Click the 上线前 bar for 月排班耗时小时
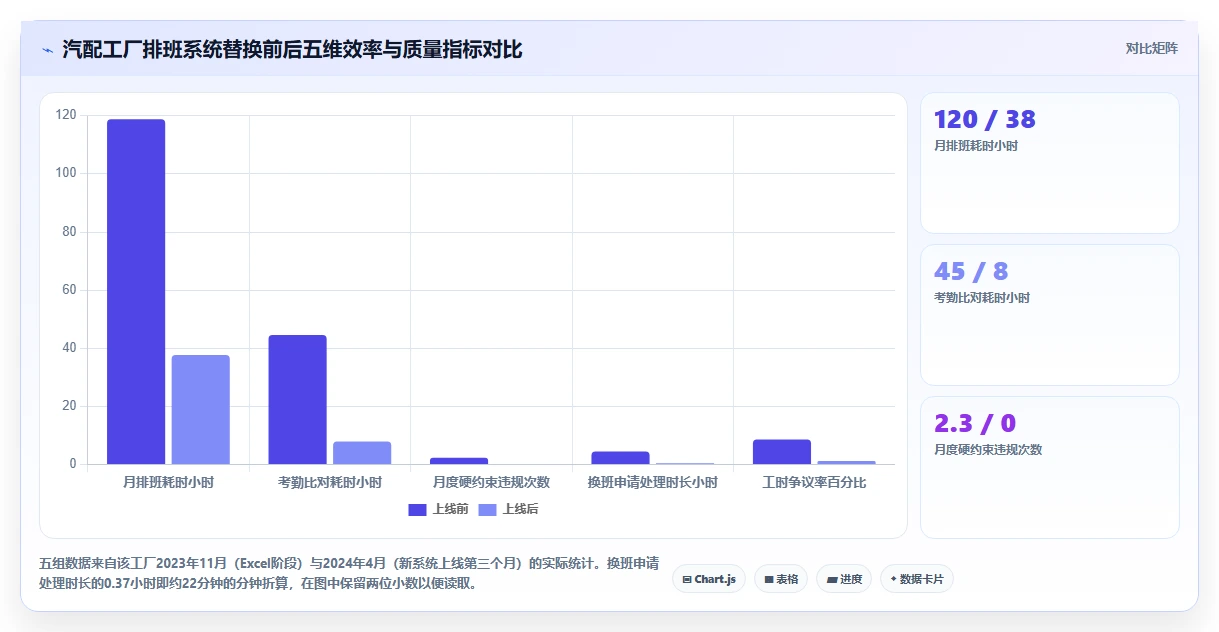 (x=136, y=292)
